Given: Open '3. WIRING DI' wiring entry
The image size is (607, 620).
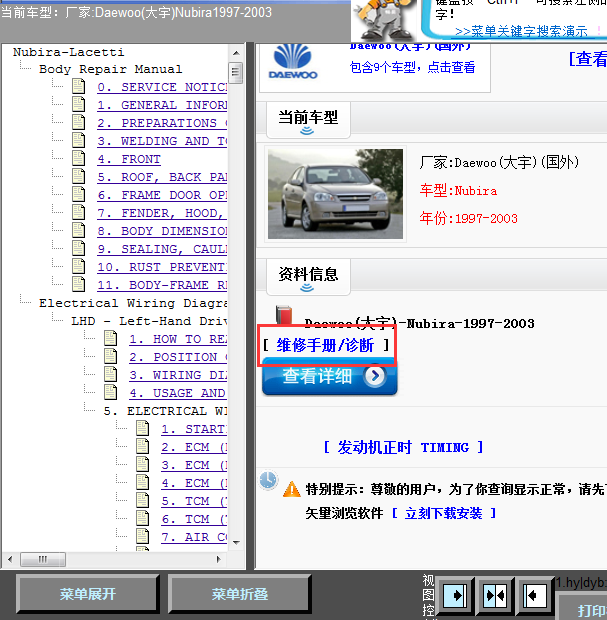Looking at the screenshot, I should tap(178, 375).
